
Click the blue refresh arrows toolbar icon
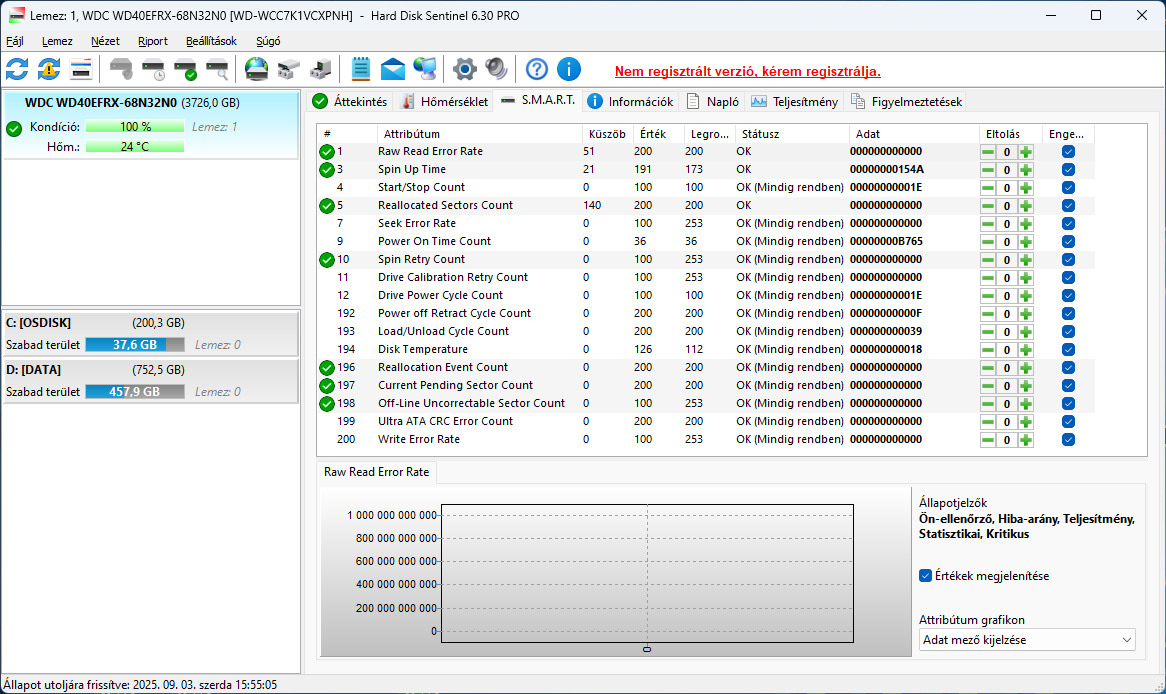(x=17, y=69)
